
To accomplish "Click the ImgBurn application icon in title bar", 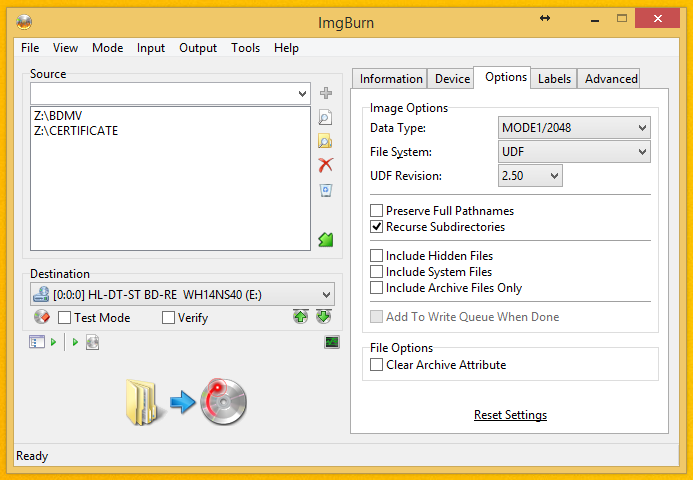I will [x=24, y=21].
